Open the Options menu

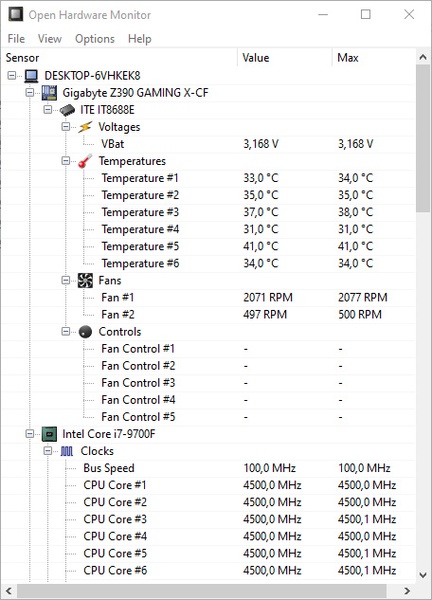(x=95, y=39)
